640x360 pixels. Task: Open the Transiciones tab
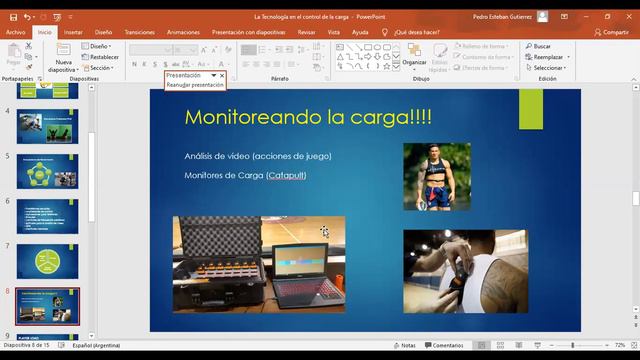pyautogui.click(x=140, y=32)
